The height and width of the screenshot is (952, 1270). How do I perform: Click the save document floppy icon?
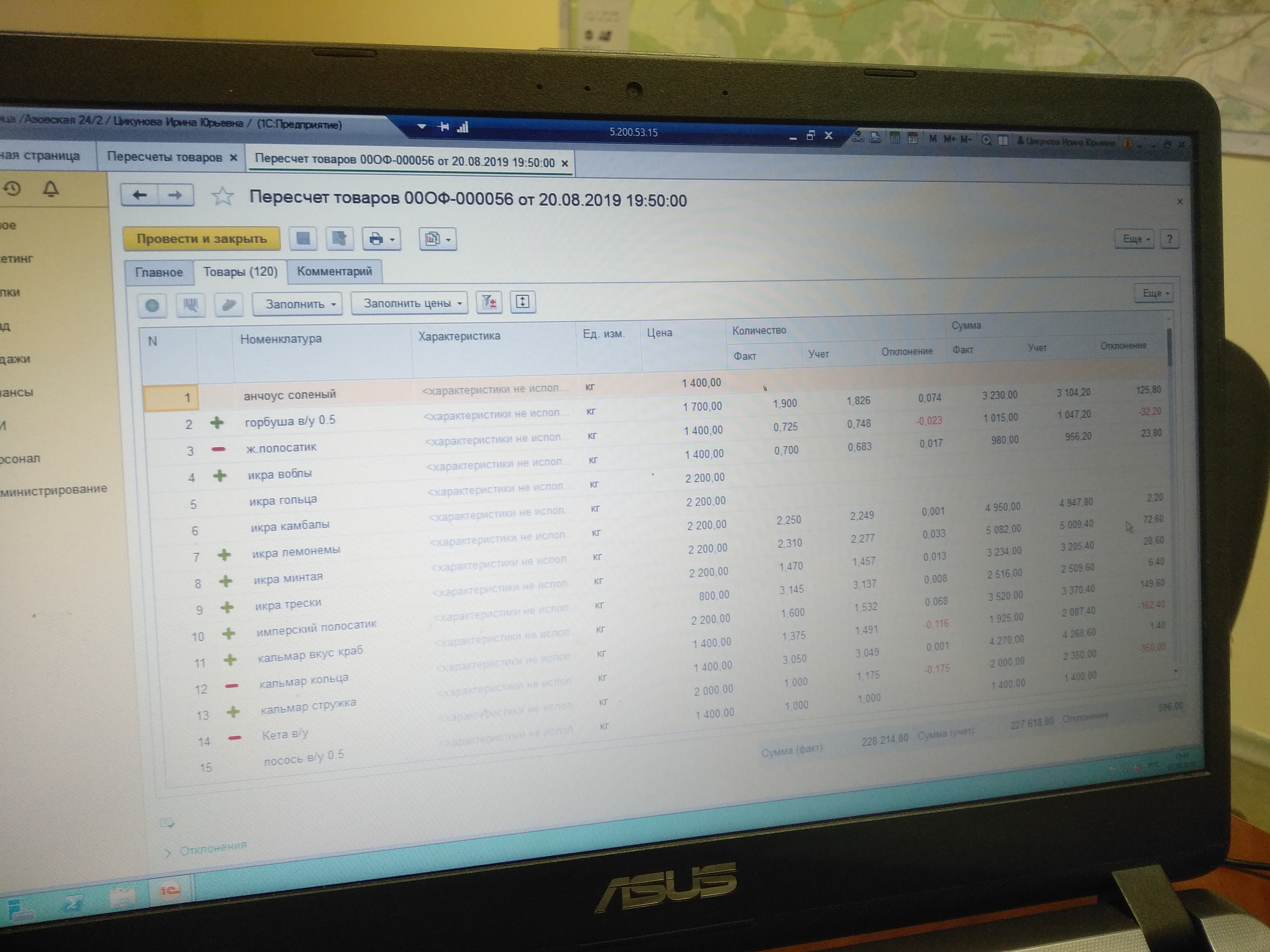point(303,238)
